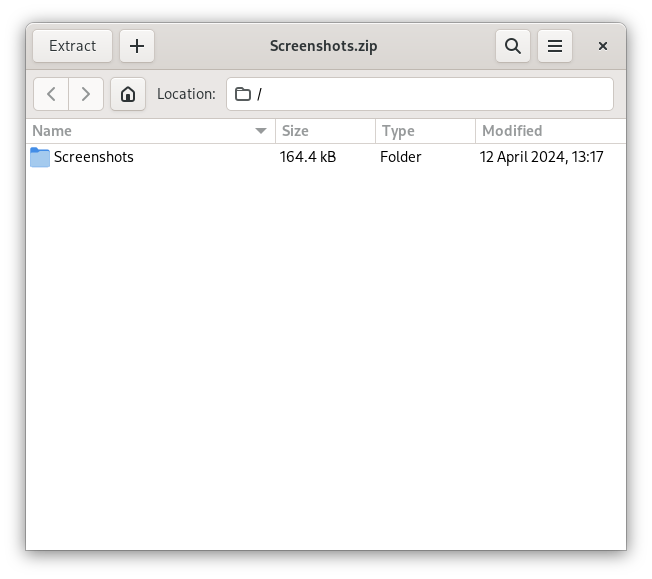The width and height of the screenshot is (652, 579).
Task: Click the folder icon in Location field
Action: pyautogui.click(x=243, y=94)
